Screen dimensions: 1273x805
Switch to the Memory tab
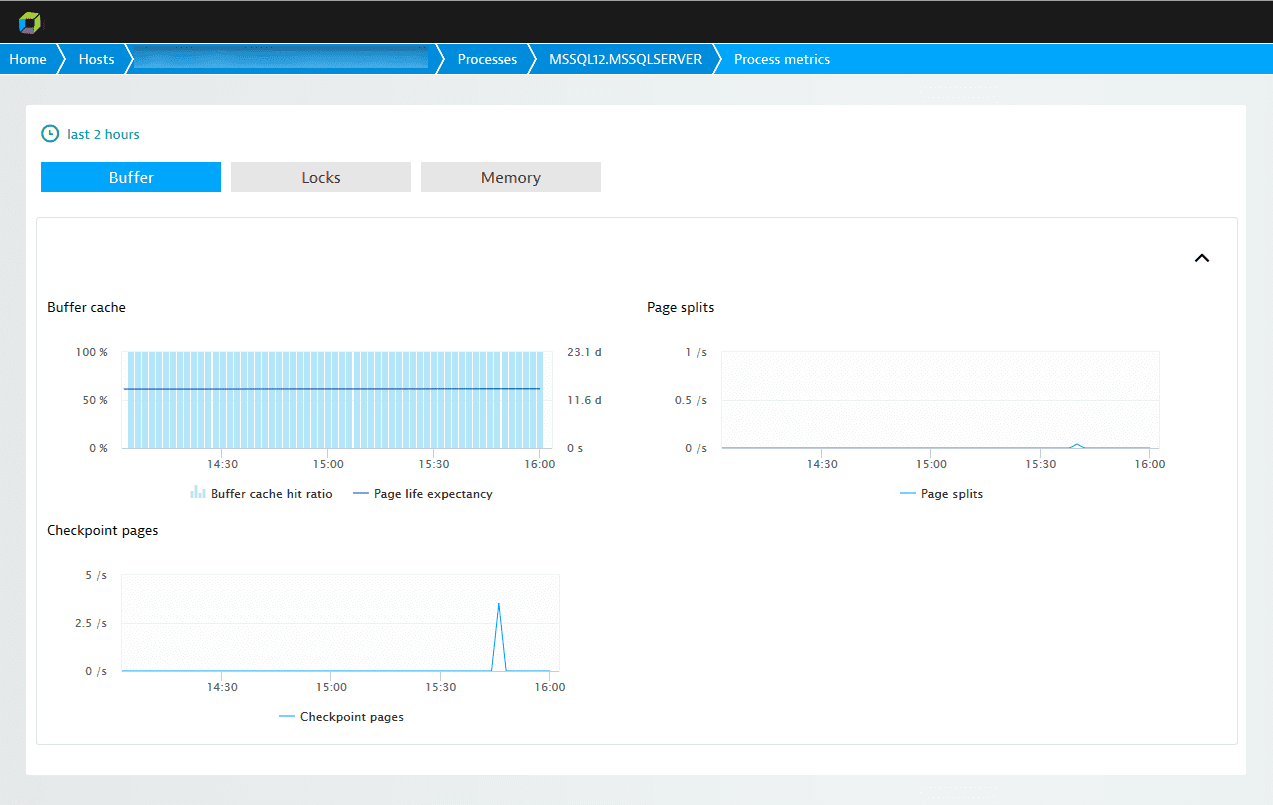click(510, 177)
